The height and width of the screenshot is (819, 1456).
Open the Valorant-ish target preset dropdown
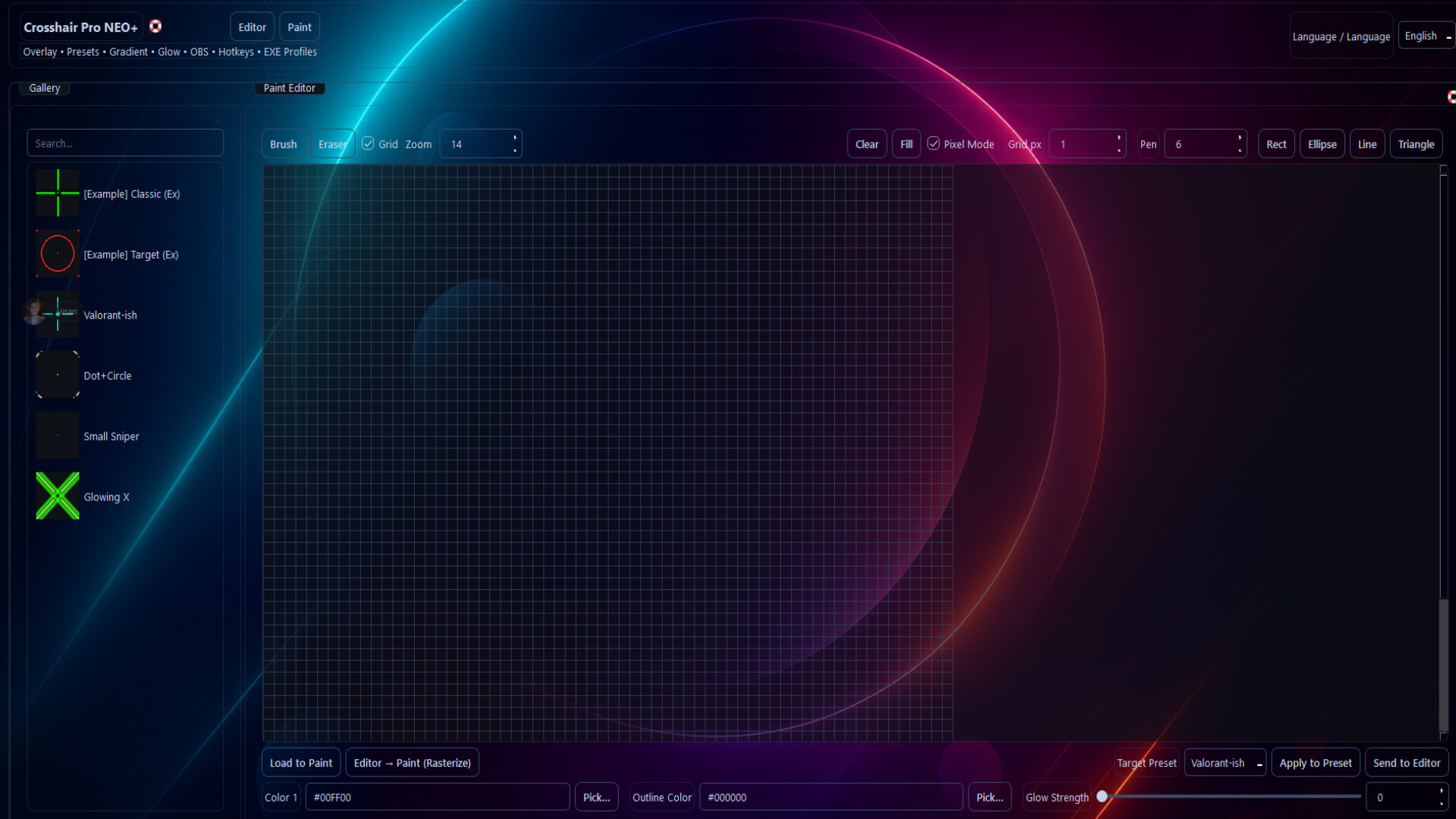pos(1224,762)
